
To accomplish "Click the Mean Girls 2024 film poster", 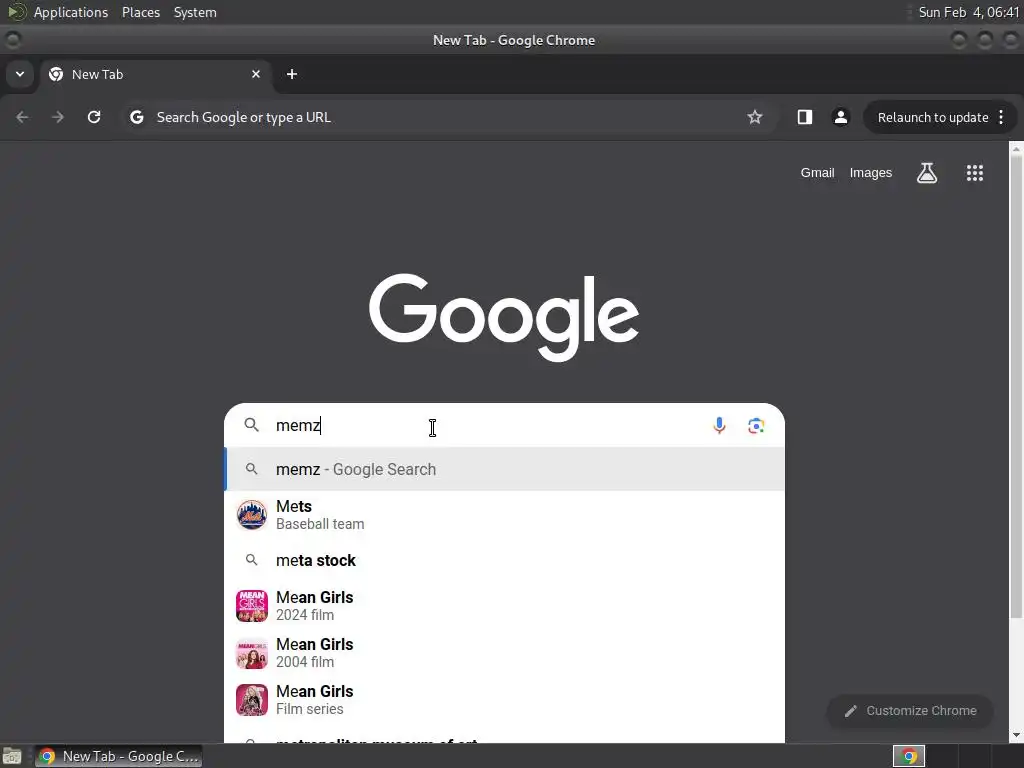I will point(251,605).
